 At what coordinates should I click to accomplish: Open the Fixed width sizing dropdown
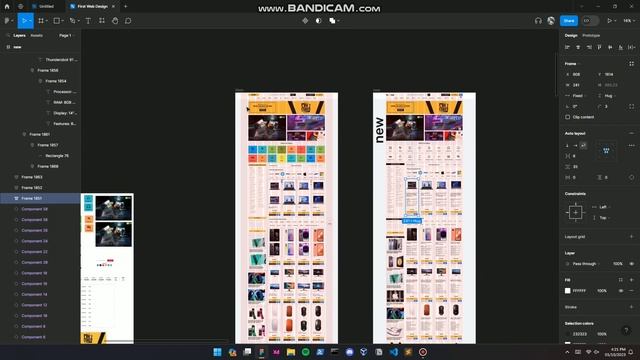pyautogui.click(x=576, y=96)
